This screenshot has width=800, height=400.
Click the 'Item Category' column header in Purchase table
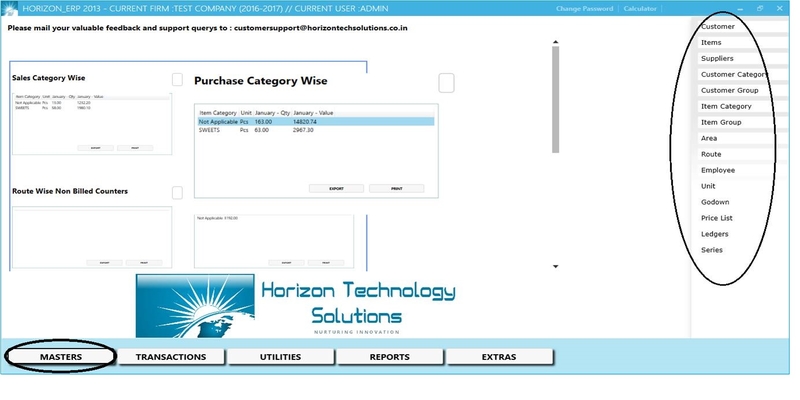point(218,113)
